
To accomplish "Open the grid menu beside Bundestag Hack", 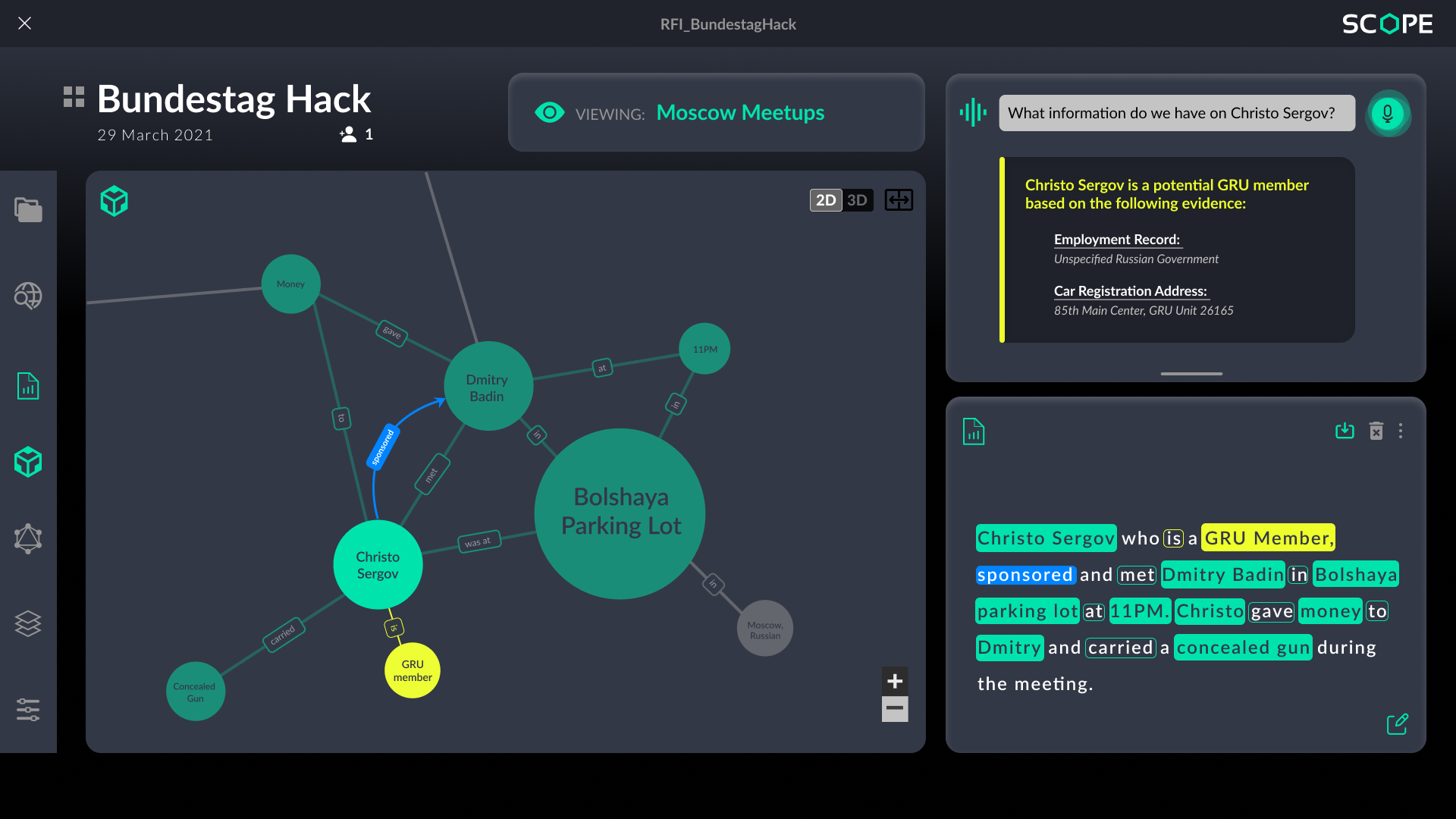I will click(x=74, y=97).
